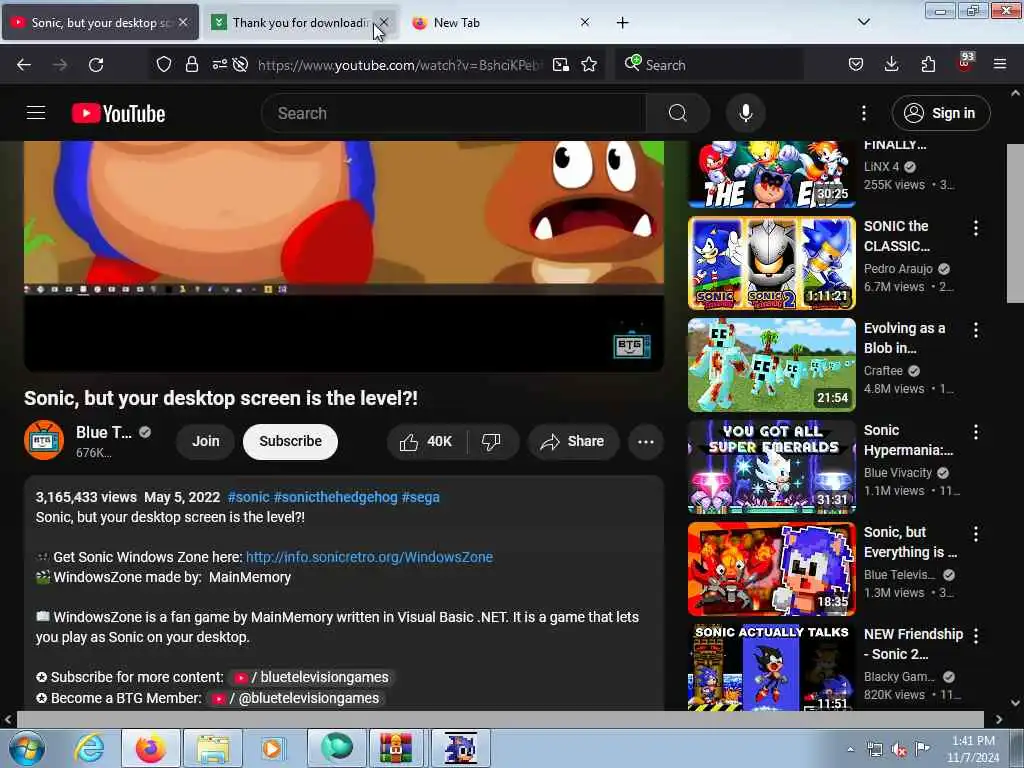Open more actions ellipsis next to Share
Image resolution: width=1024 pixels, height=768 pixels.
pyautogui.click(x=646, y=441)
